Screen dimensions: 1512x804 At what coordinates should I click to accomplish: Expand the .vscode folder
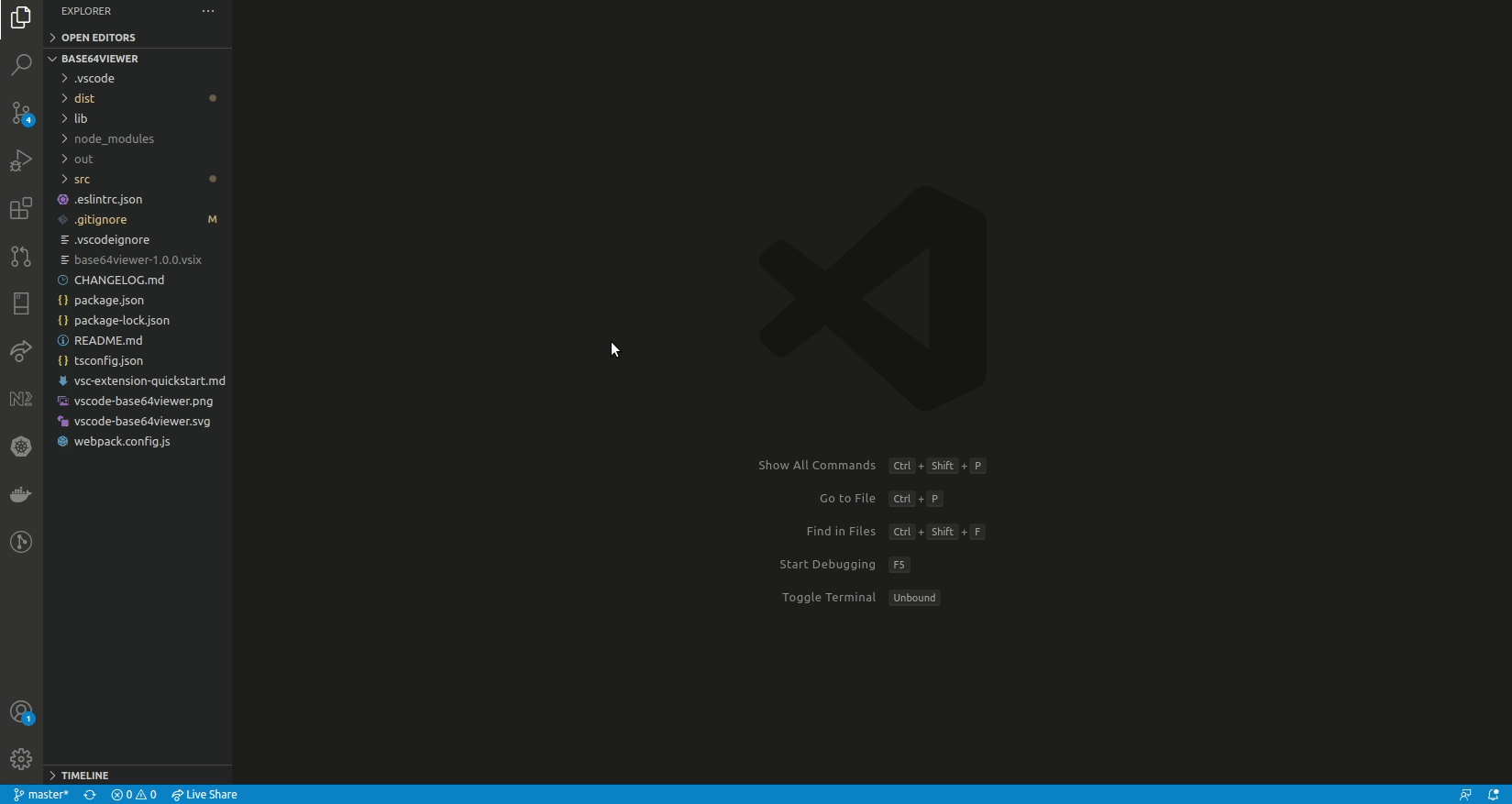click(138, 78)
